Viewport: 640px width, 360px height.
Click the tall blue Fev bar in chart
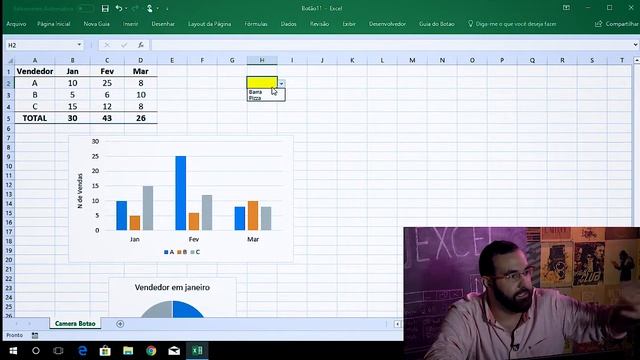pos(180,193)
